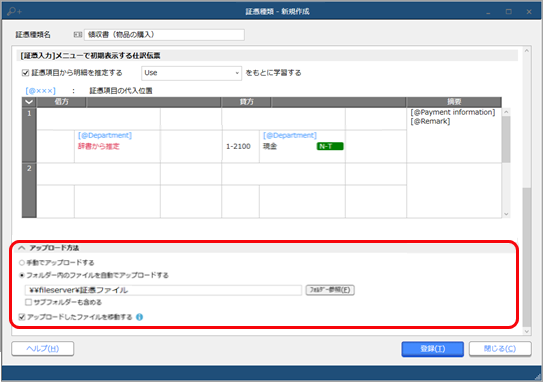Click main panel scroll-down arrow
This screenshot has width=543, height=382.
point(527,331)
